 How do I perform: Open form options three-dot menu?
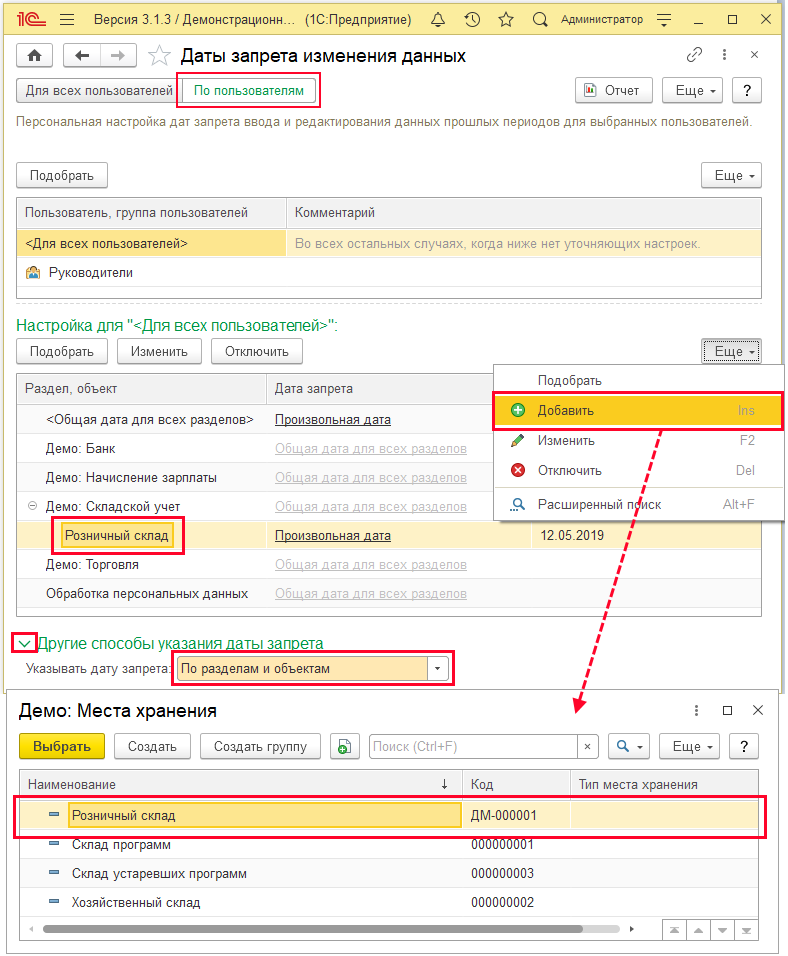point(724,55)
